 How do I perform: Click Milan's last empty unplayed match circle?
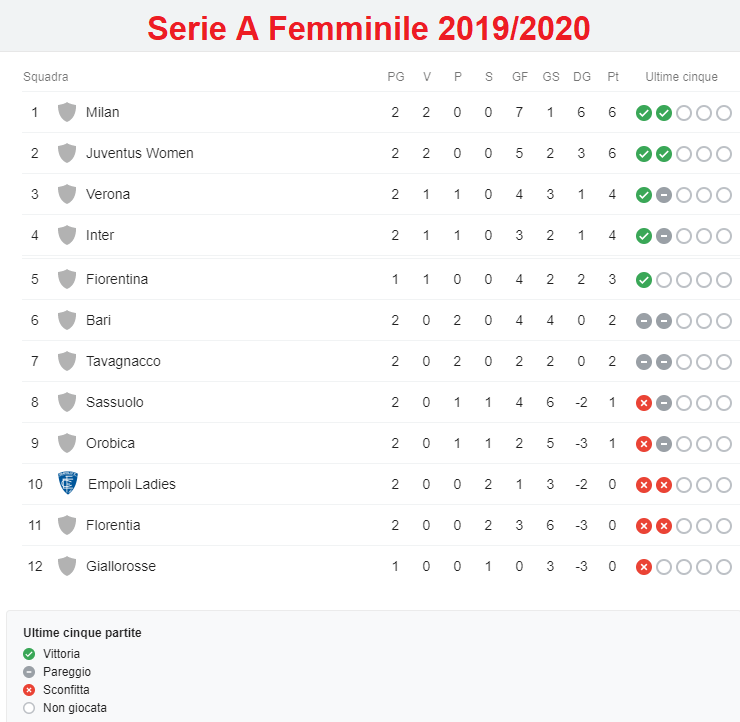pyautogui.click(x=723, y=113)
